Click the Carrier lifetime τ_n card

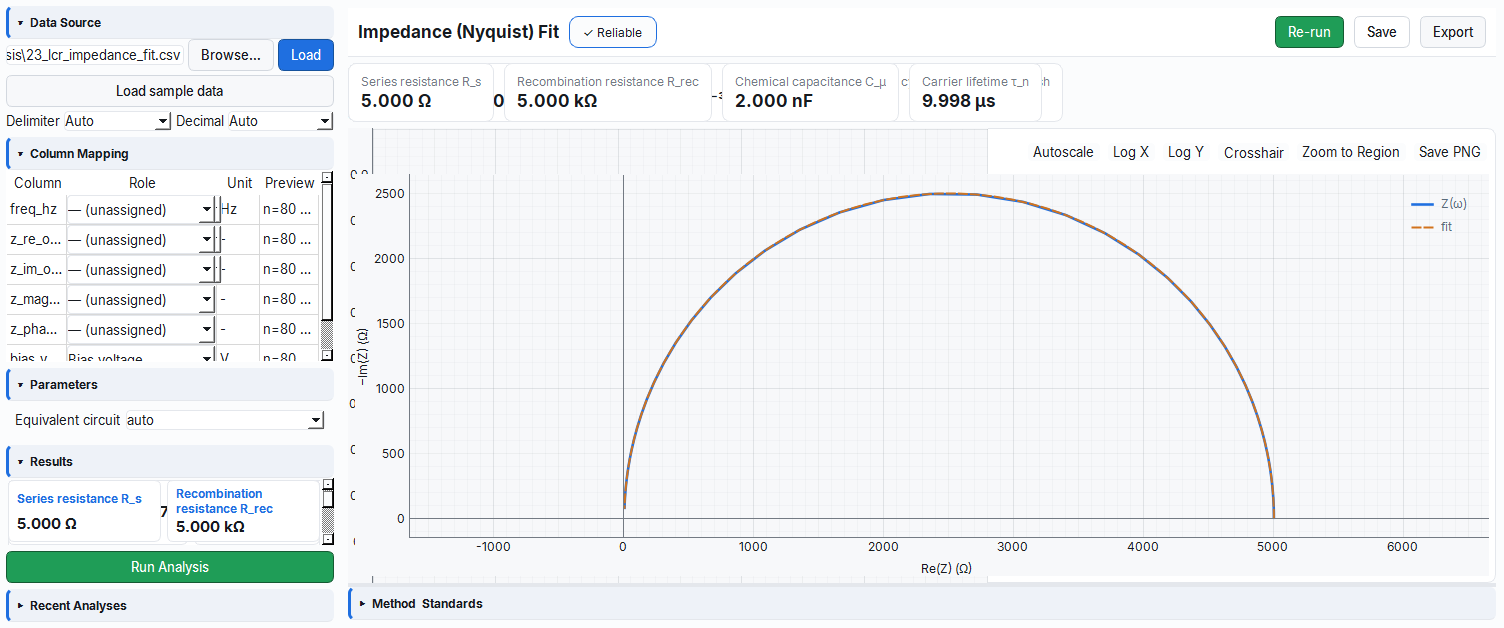pyautogui.click(x=975, y=92)
